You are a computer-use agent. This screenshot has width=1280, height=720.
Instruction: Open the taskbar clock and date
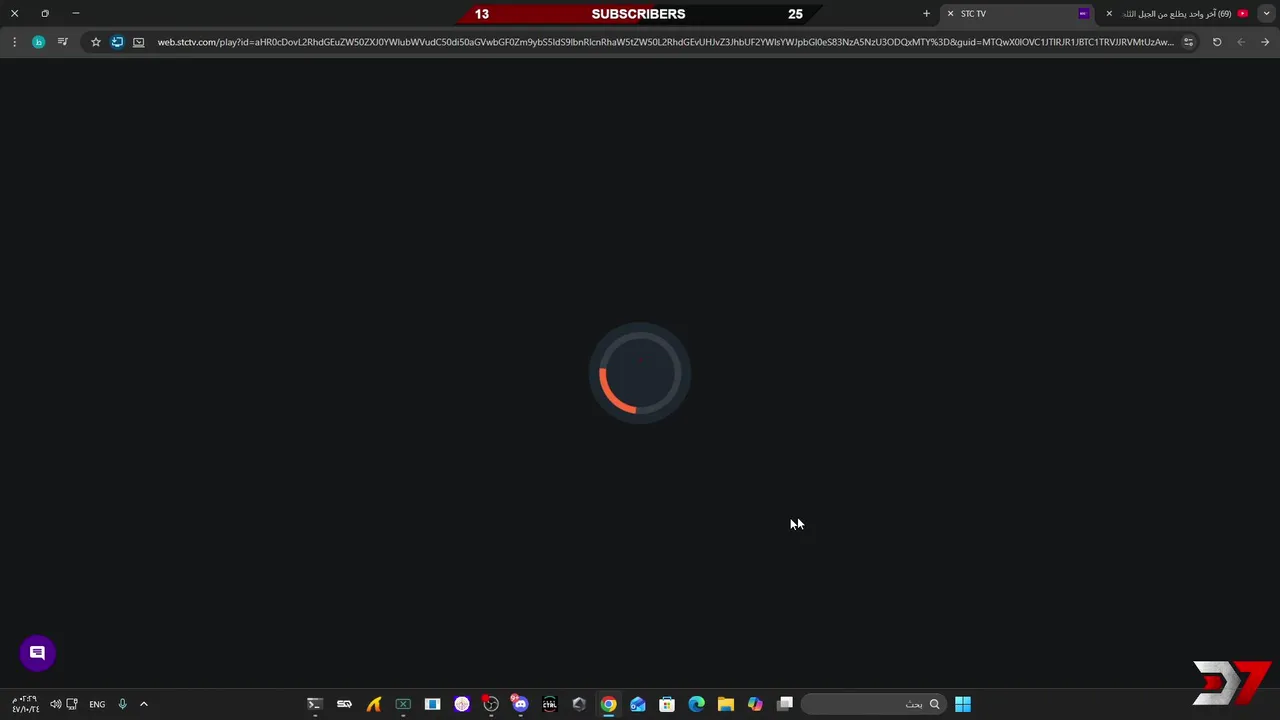coord(25,704)
